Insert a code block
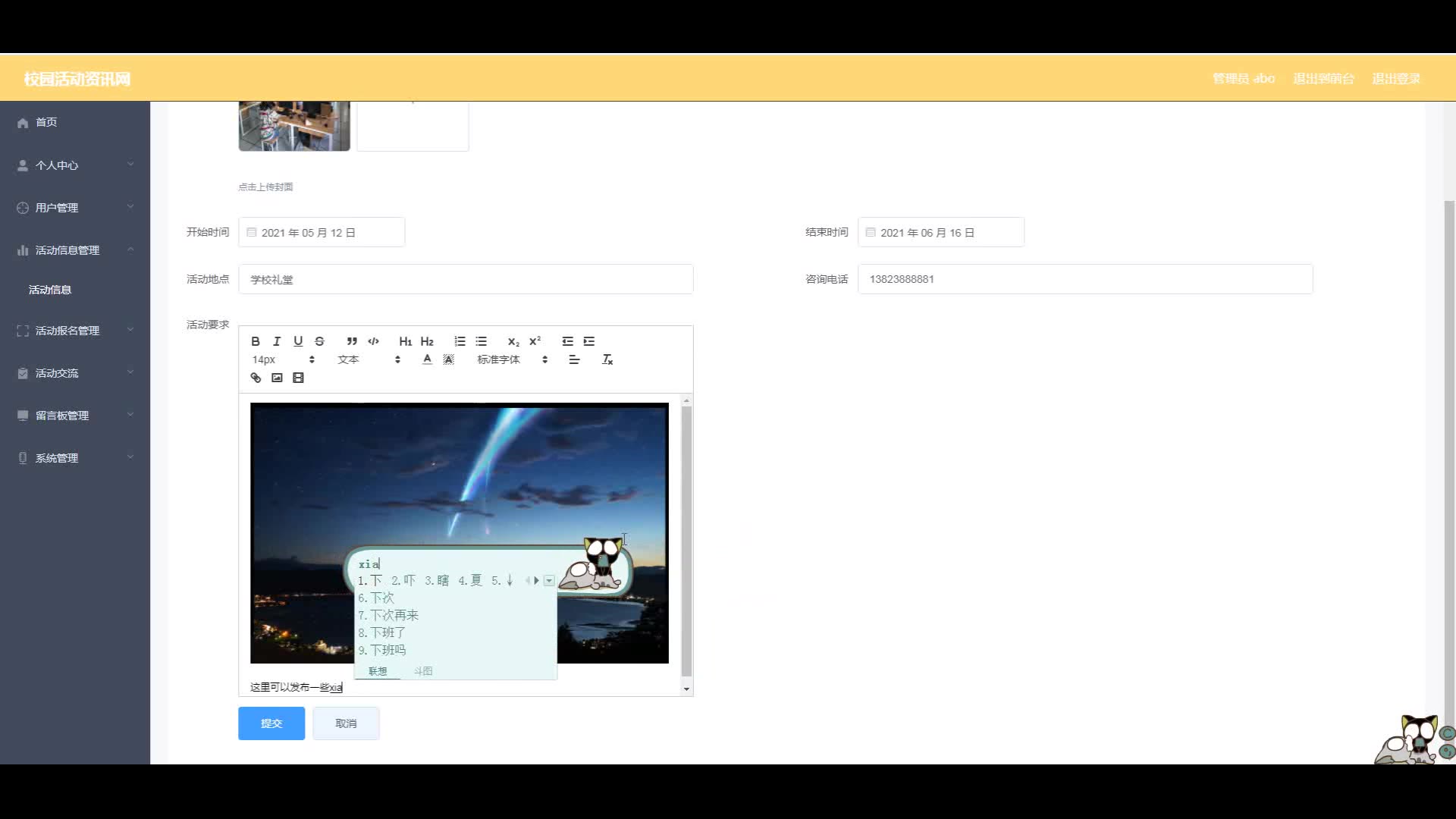The image size is (1456, 819). pos(373,341)
